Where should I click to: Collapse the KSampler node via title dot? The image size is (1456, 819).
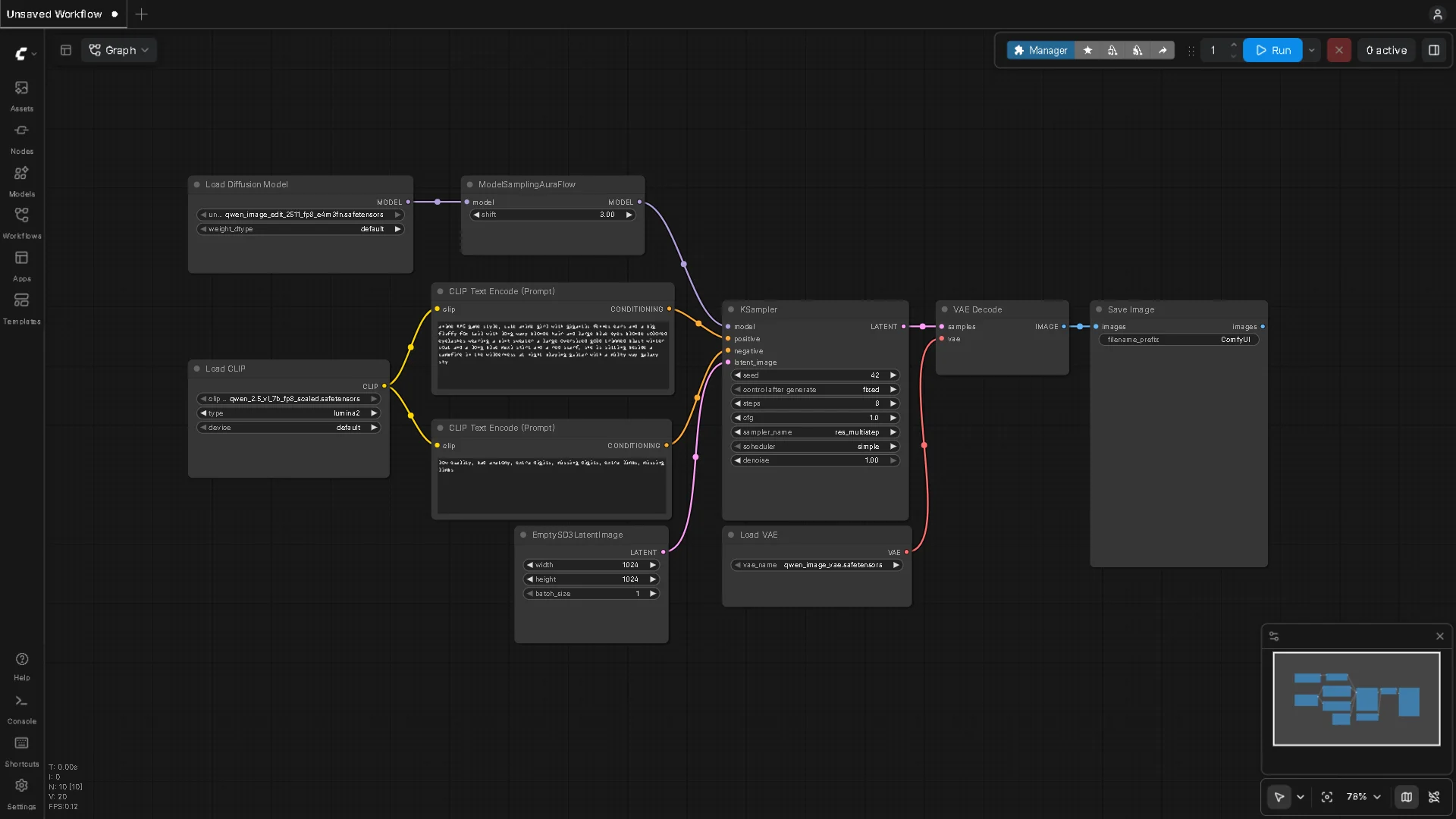pos(732,309)
